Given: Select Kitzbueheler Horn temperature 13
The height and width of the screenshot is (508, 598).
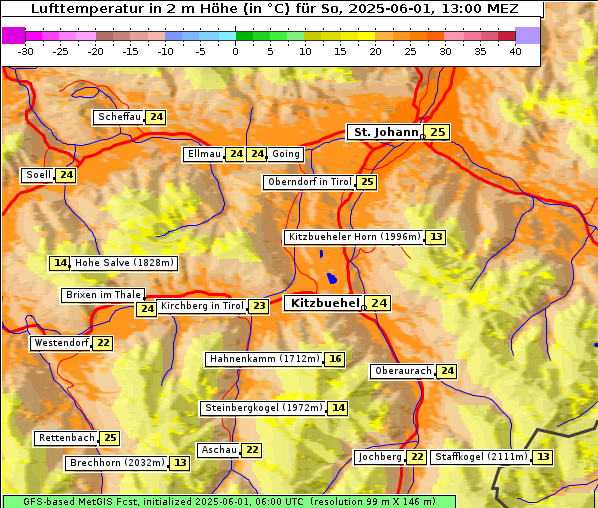Looking at the screenshot, I should click(436, 237).
